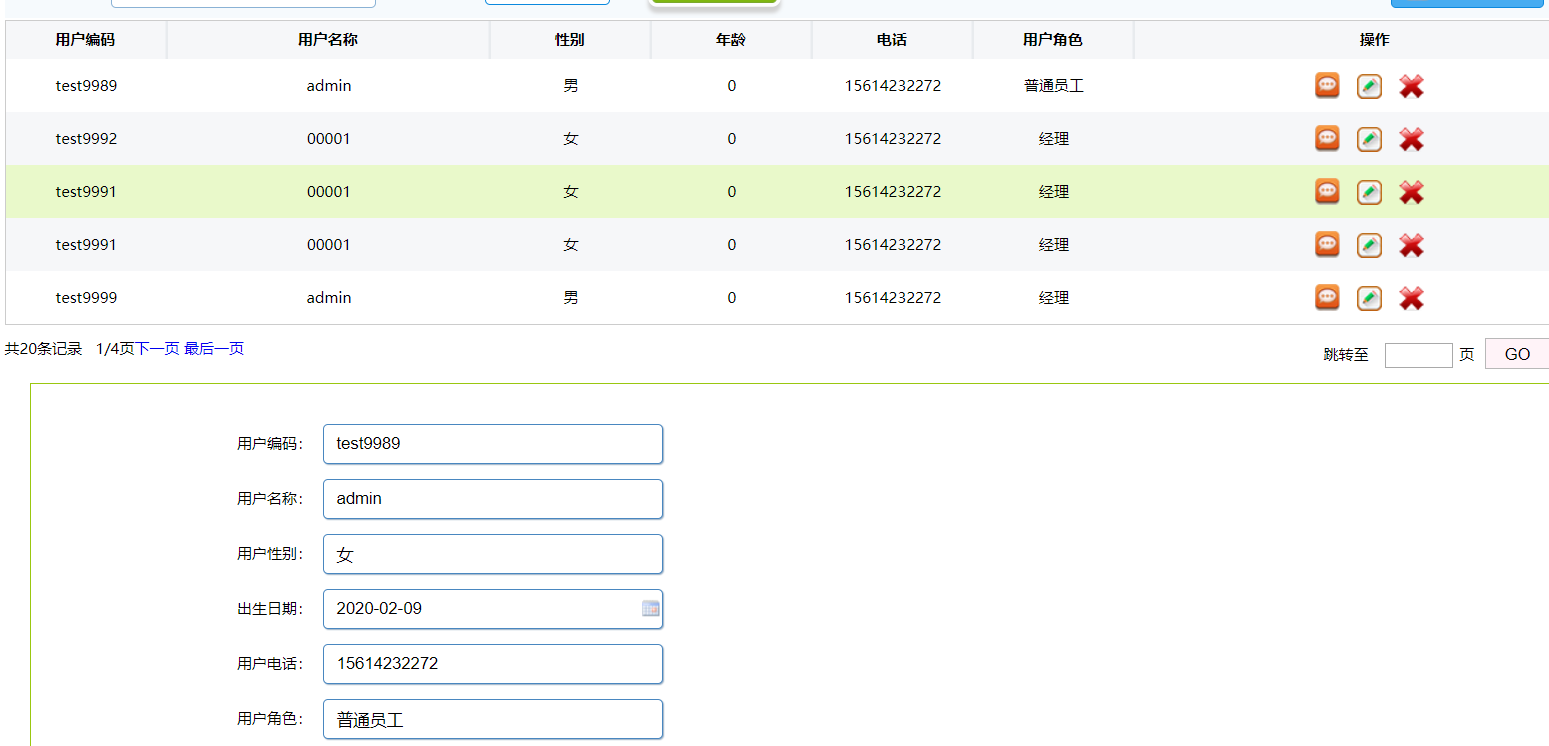
Task: Edit user test9992 with pencil icon
Action: pyautogui.click(x=1369, y=140)
